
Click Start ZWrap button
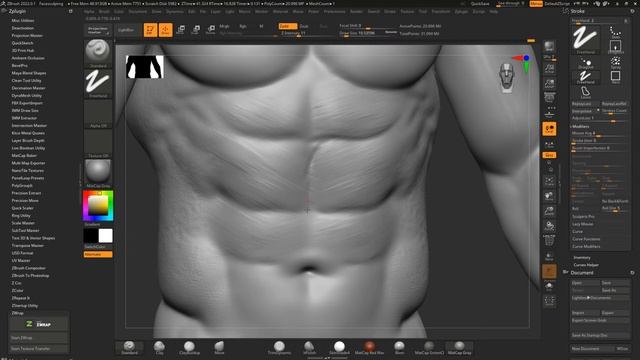click(39, 338)
